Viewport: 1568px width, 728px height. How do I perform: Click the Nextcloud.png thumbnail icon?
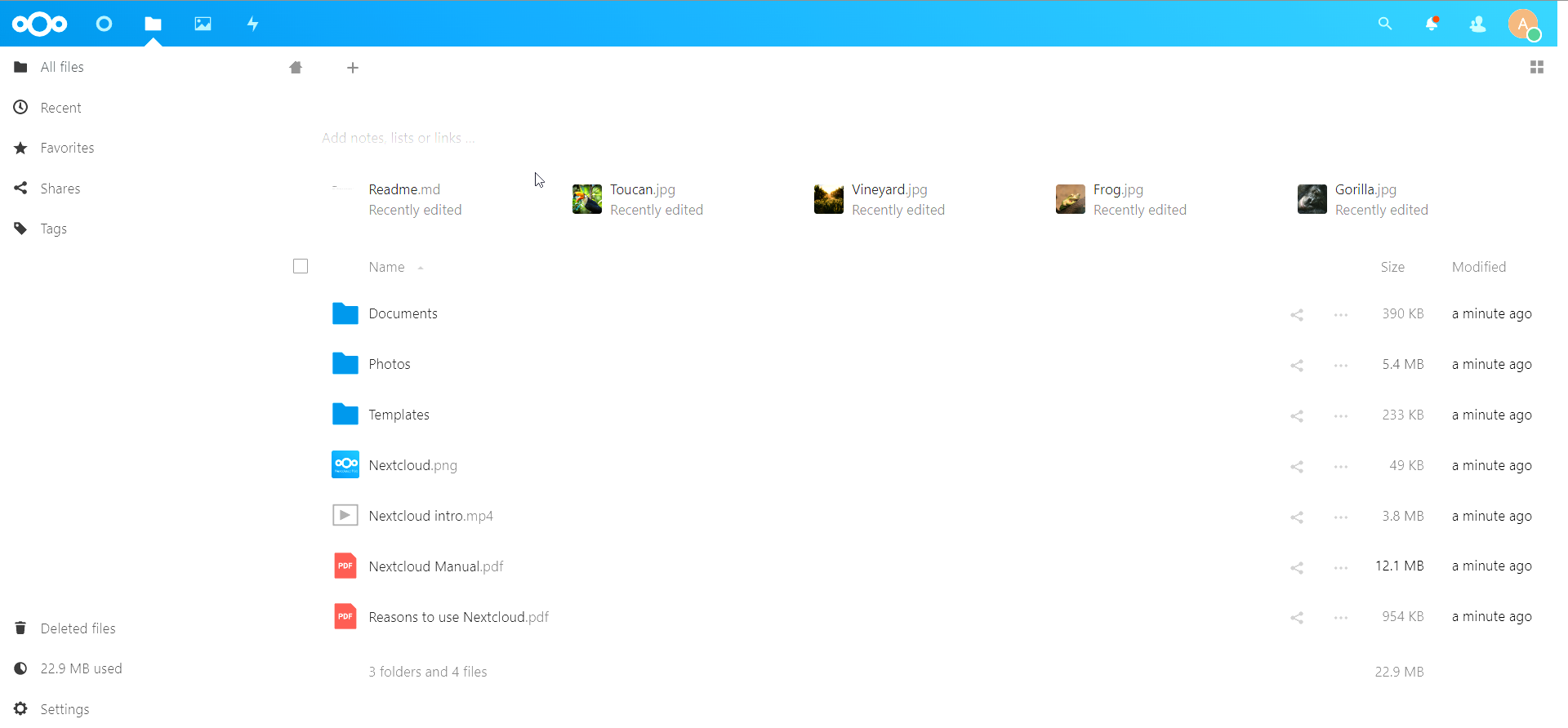345,464
